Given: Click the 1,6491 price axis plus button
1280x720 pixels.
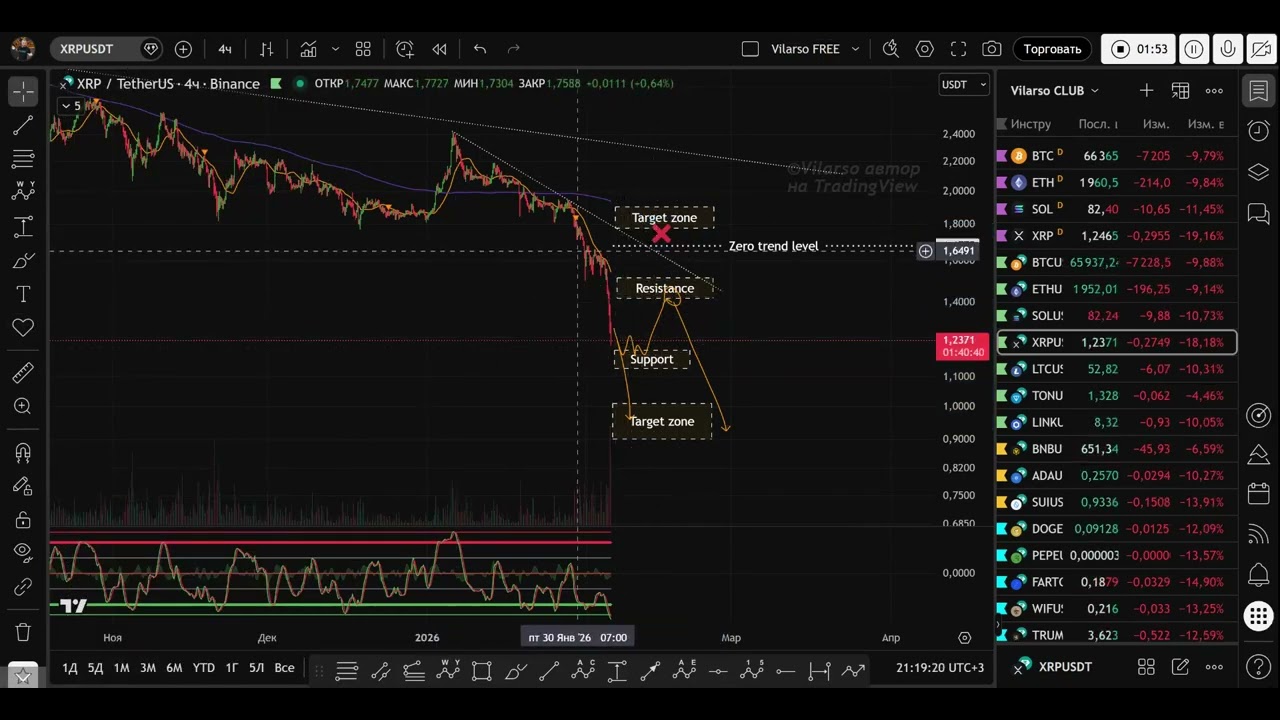Looking at the screenshot, I should point(926,251).
